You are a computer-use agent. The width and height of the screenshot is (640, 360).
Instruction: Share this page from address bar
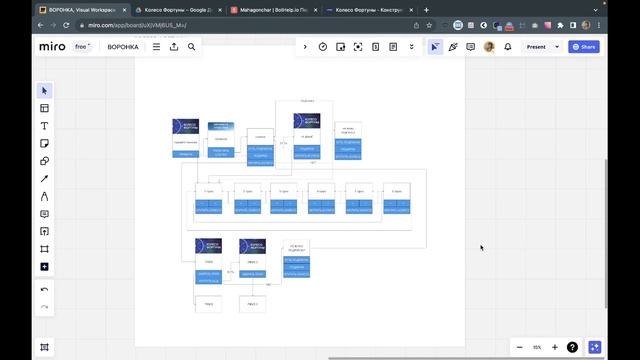tap(416, 25)
